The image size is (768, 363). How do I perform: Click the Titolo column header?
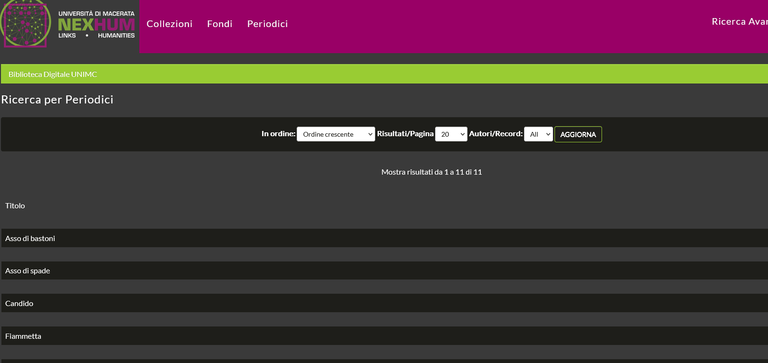click(x=15, y=206)
